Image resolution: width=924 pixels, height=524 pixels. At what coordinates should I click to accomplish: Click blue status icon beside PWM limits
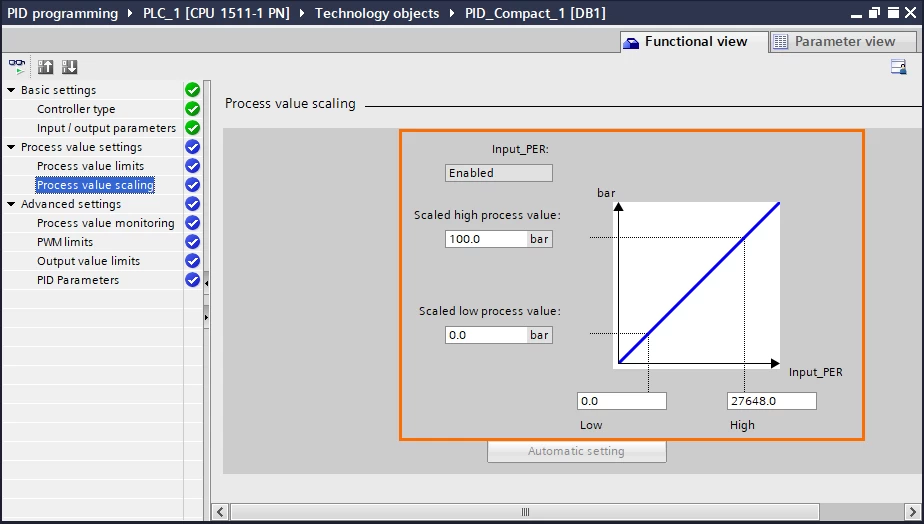[x=192, y=242]
